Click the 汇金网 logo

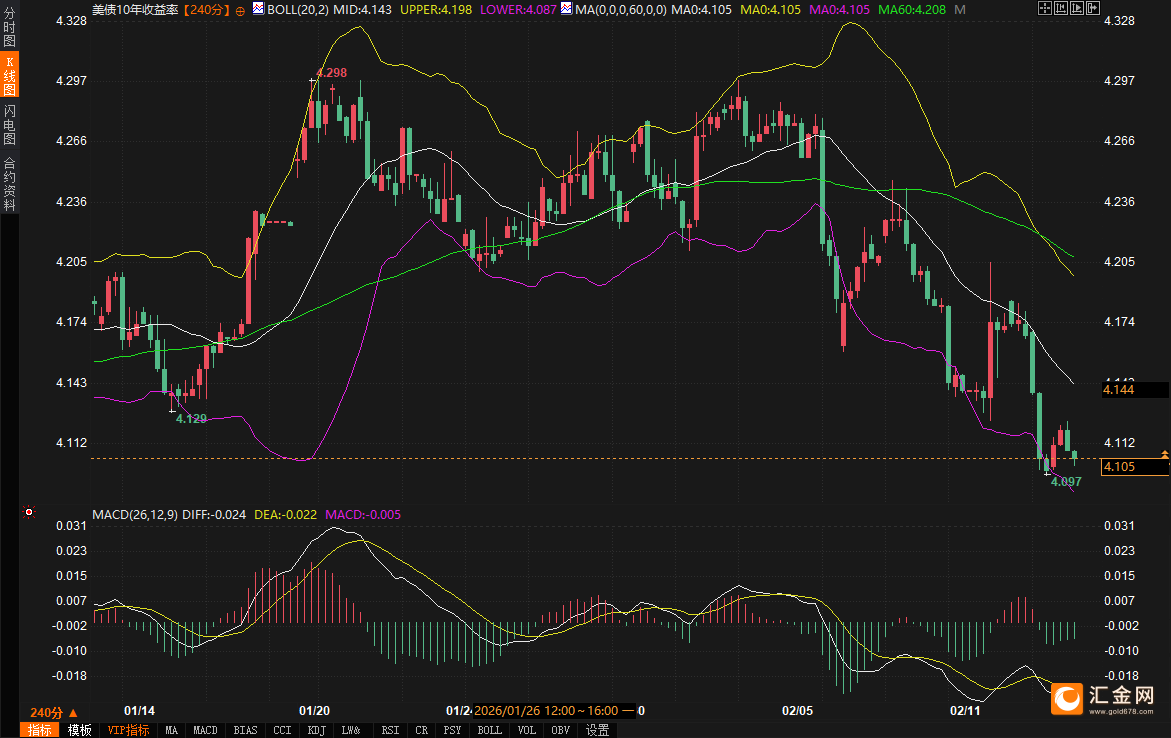(x=1105, y=698)
